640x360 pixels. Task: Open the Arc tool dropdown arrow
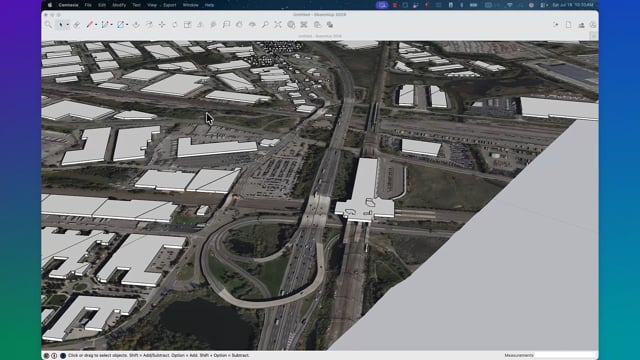(x=111, y=25)
